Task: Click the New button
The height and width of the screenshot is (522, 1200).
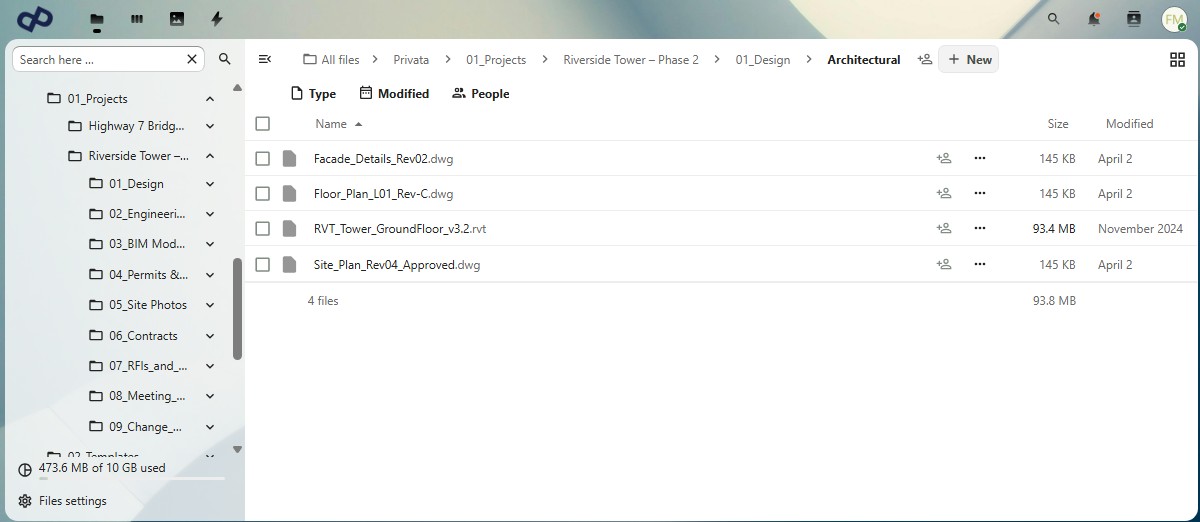Action: [968, 60]
